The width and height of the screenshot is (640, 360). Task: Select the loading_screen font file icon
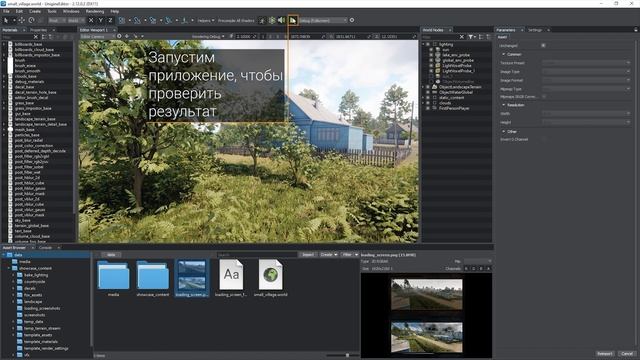coord(231,275)
